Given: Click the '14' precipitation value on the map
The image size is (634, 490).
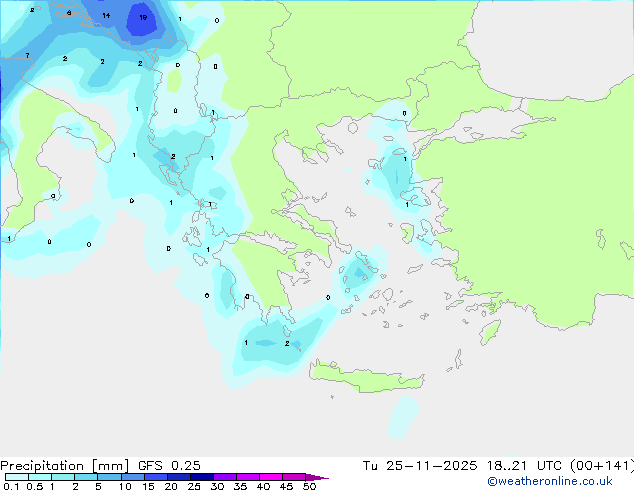Looking at the screenshot, I should pyautogui.click(x=106, y=15).
